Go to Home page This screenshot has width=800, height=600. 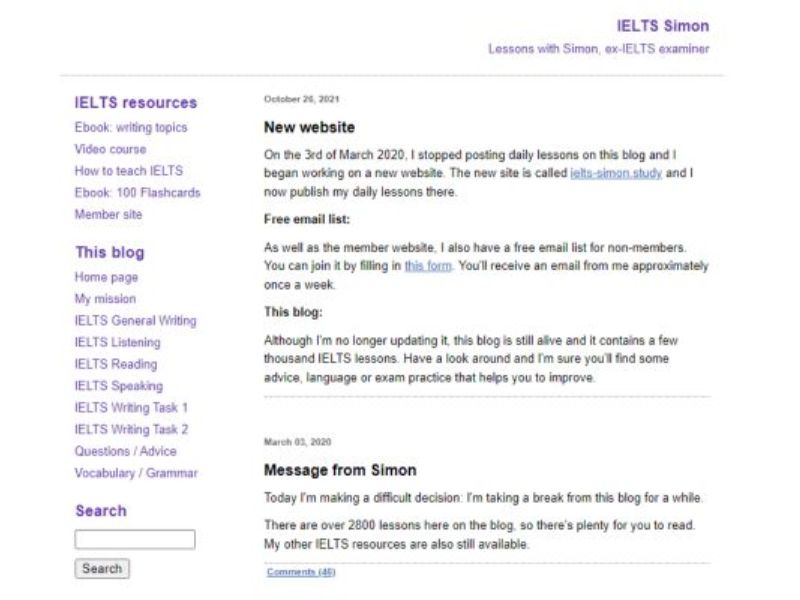(x=106, y=278)
